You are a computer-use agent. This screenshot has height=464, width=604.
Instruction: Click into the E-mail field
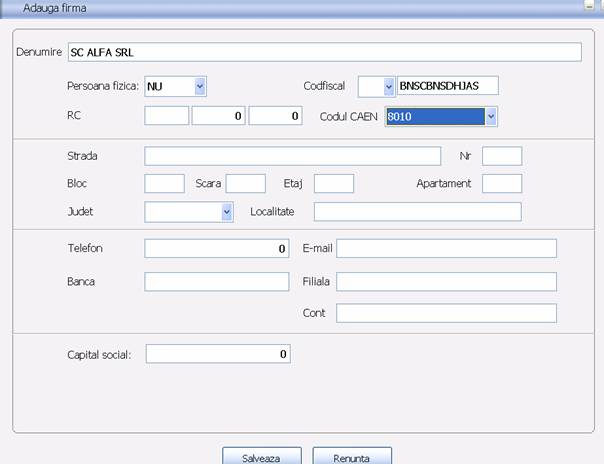[446, 249]
